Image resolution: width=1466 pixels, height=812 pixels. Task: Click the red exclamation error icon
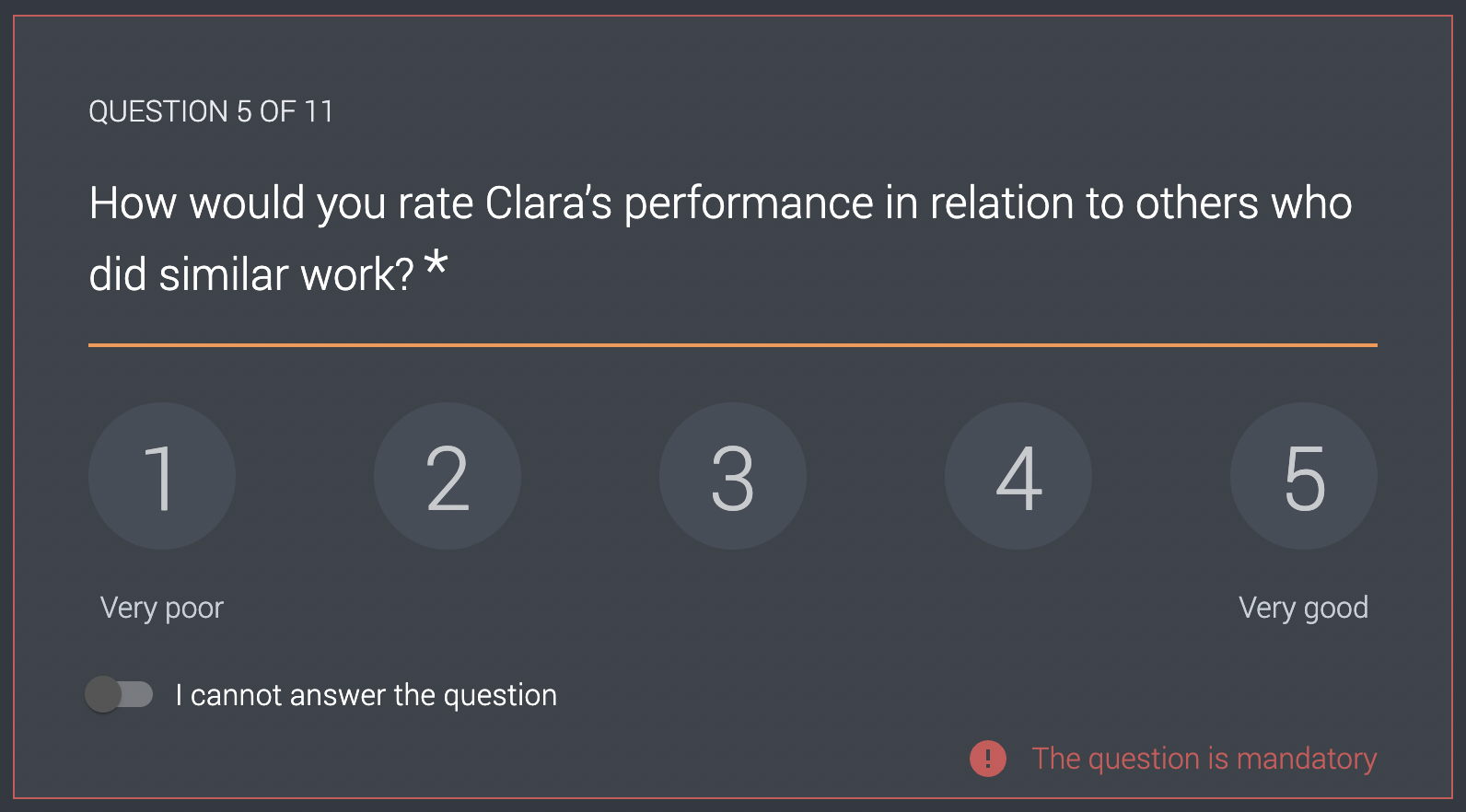point(988,759)
